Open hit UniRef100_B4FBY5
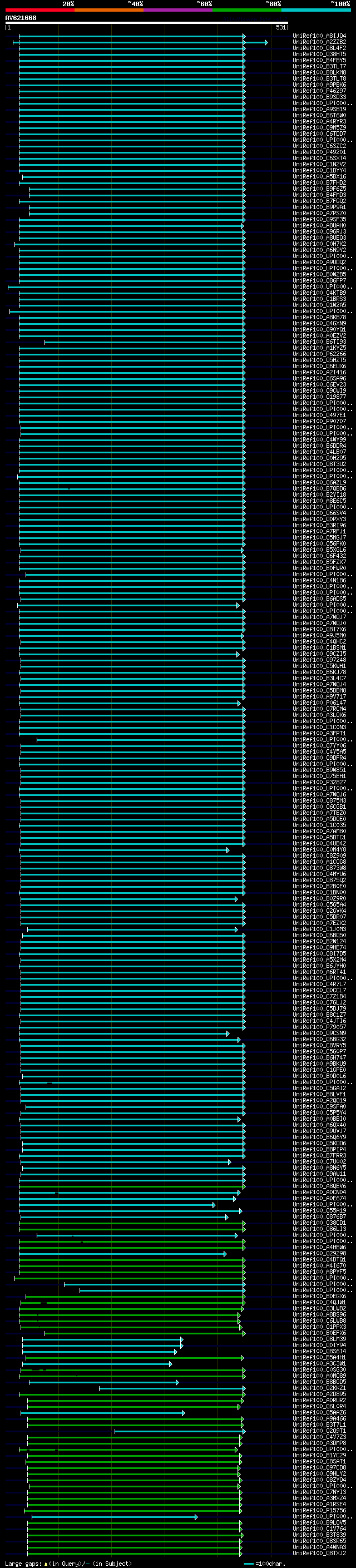The width and height of the screenshot is (356, 1568). (x=319, y=60)
